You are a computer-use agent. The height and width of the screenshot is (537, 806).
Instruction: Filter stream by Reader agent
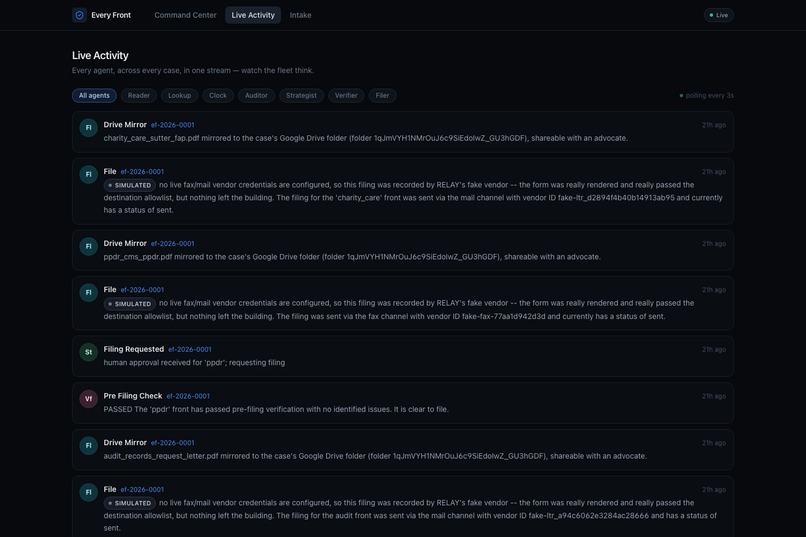(139, 95)
